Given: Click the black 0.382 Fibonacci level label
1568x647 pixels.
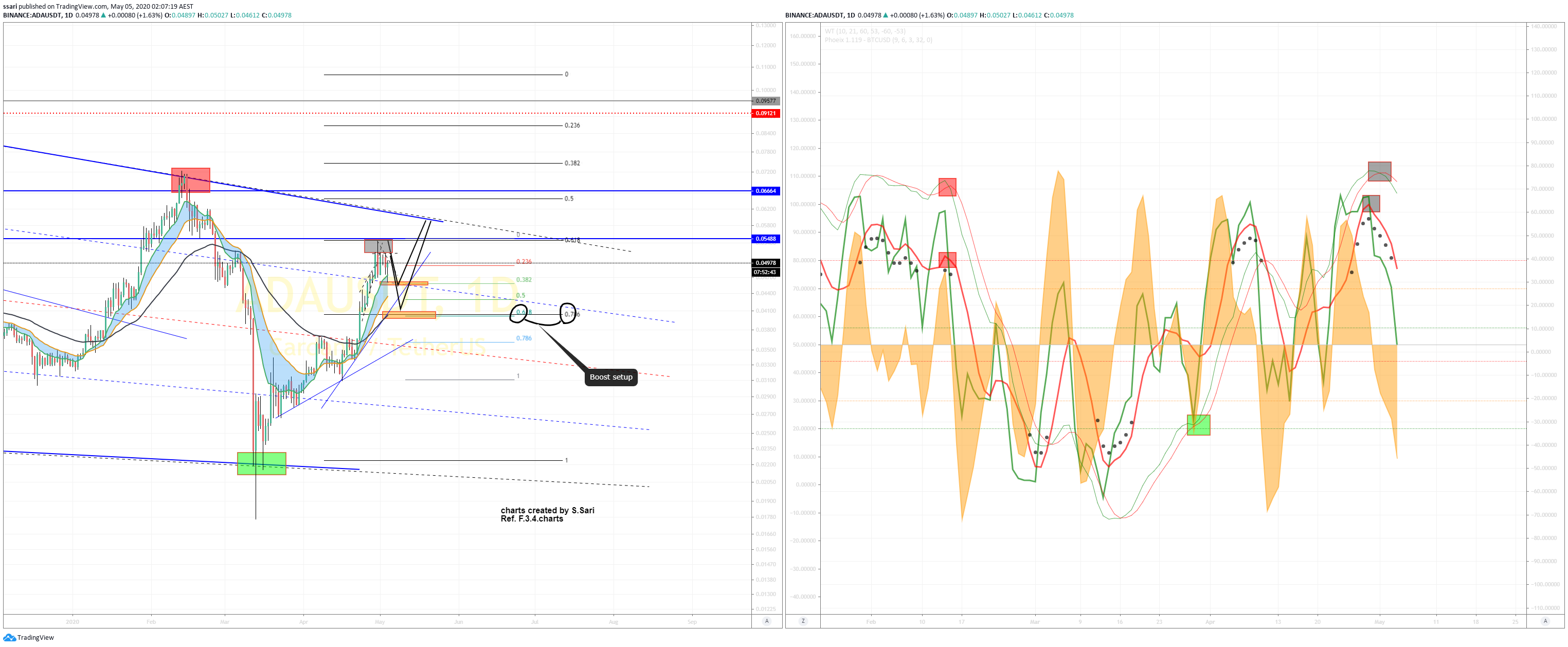Looking at the screenshot, I should 572,163.
